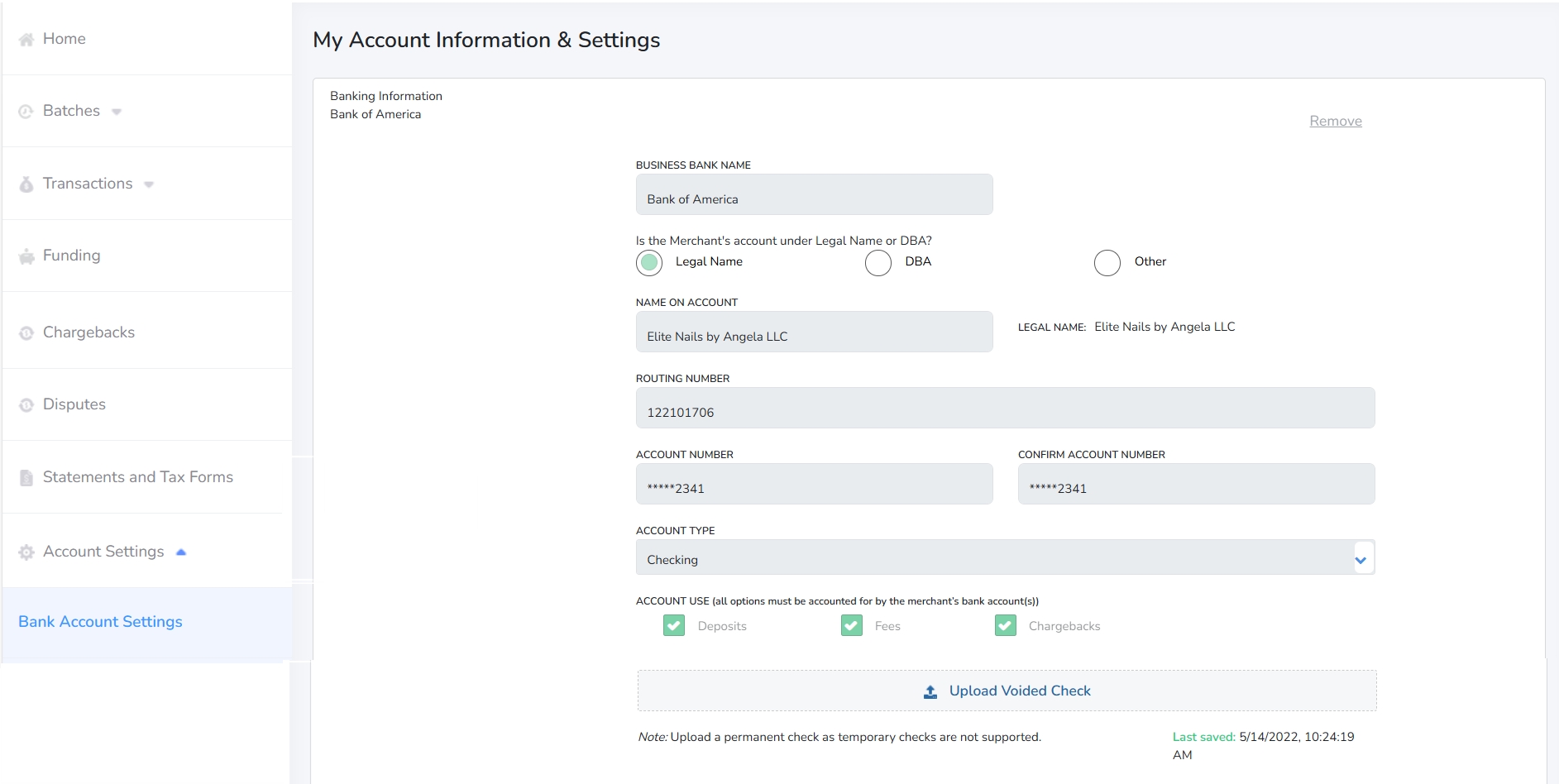Click the Upload Voided Check button
The image size is (1559, 784).
1007,691
